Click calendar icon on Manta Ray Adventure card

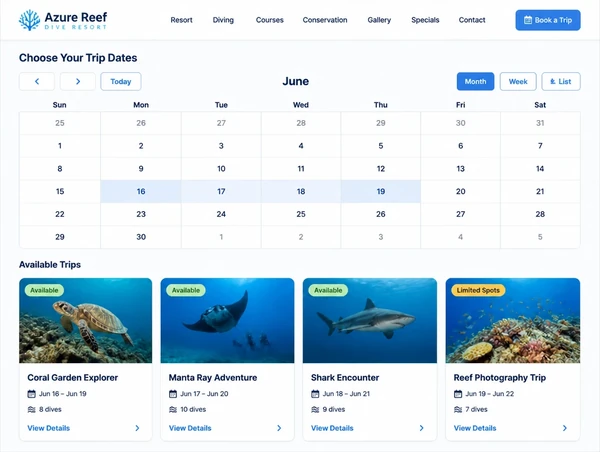[173, 394]
